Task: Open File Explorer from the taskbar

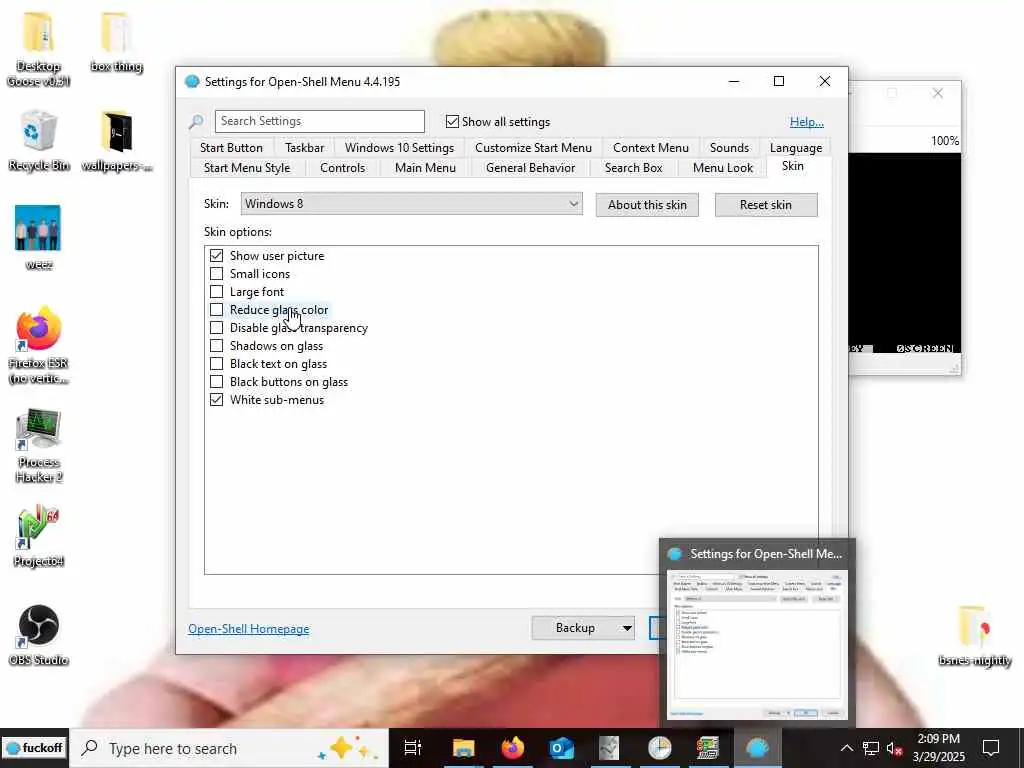Action: tap(463, 748)
